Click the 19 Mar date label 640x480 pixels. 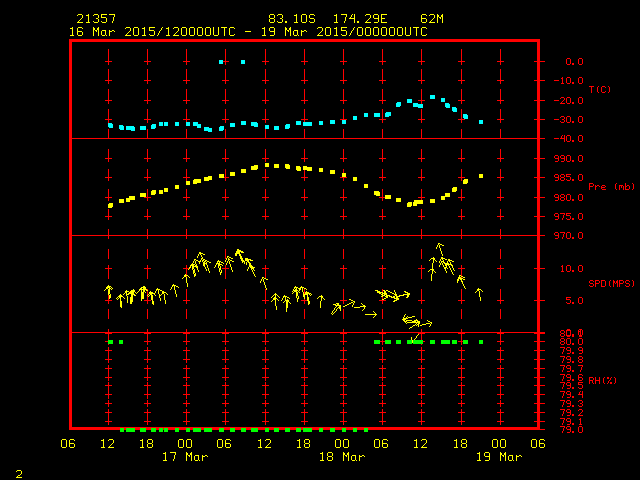tap(499, 457)
